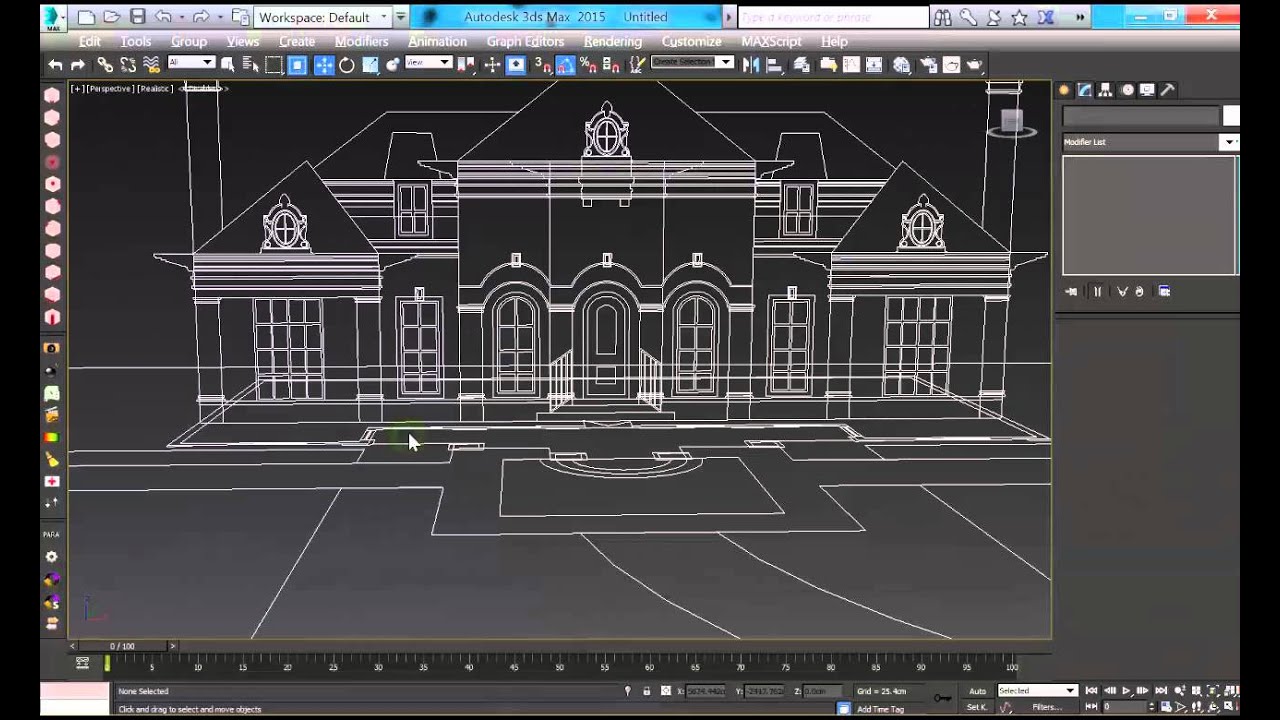Viewport: 1280px width, 720px height.
Task: Click the Mirror tool icon
Action: [x=751, y=65]
